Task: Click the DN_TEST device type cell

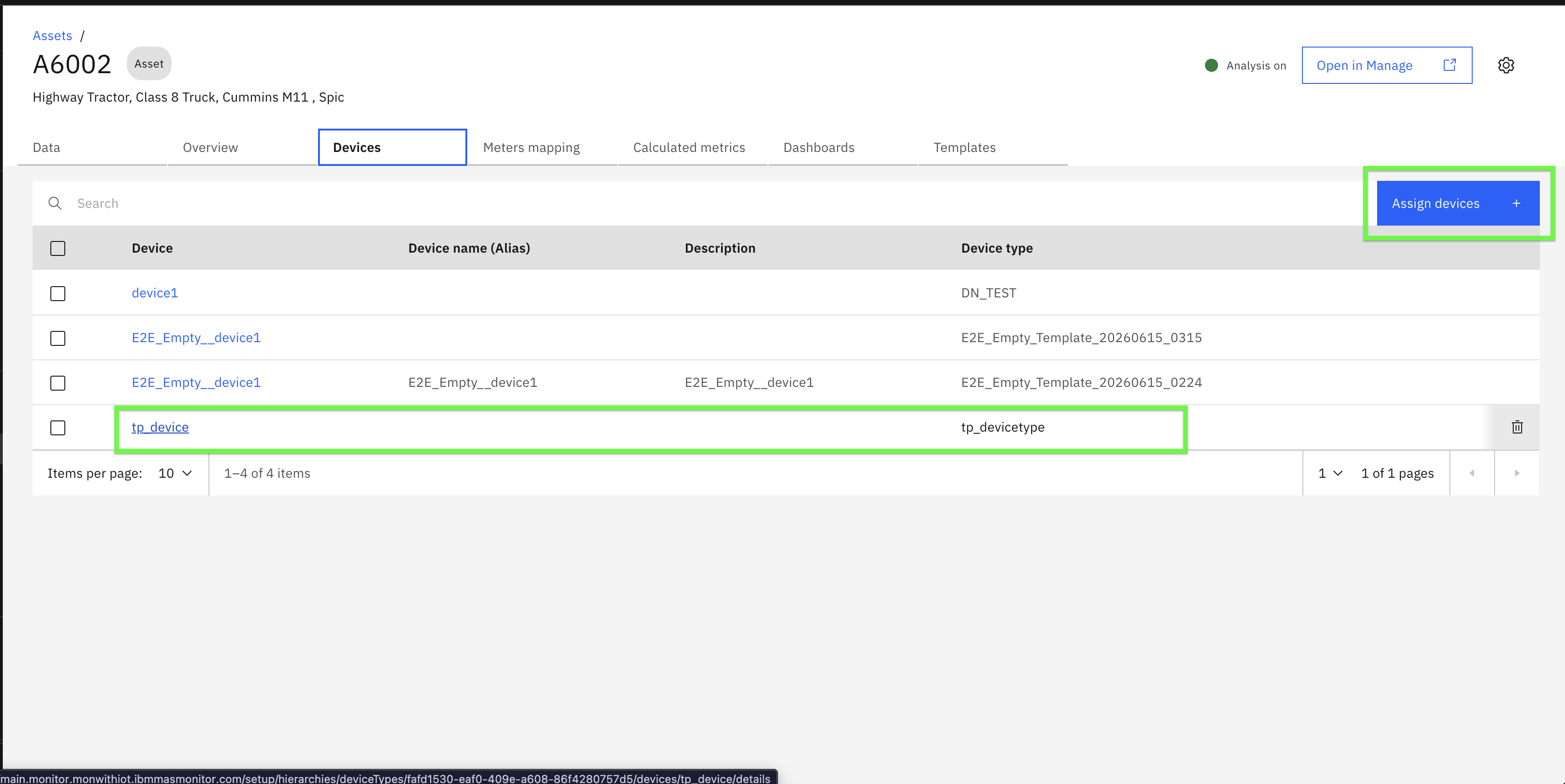Action: click(989, 293)
